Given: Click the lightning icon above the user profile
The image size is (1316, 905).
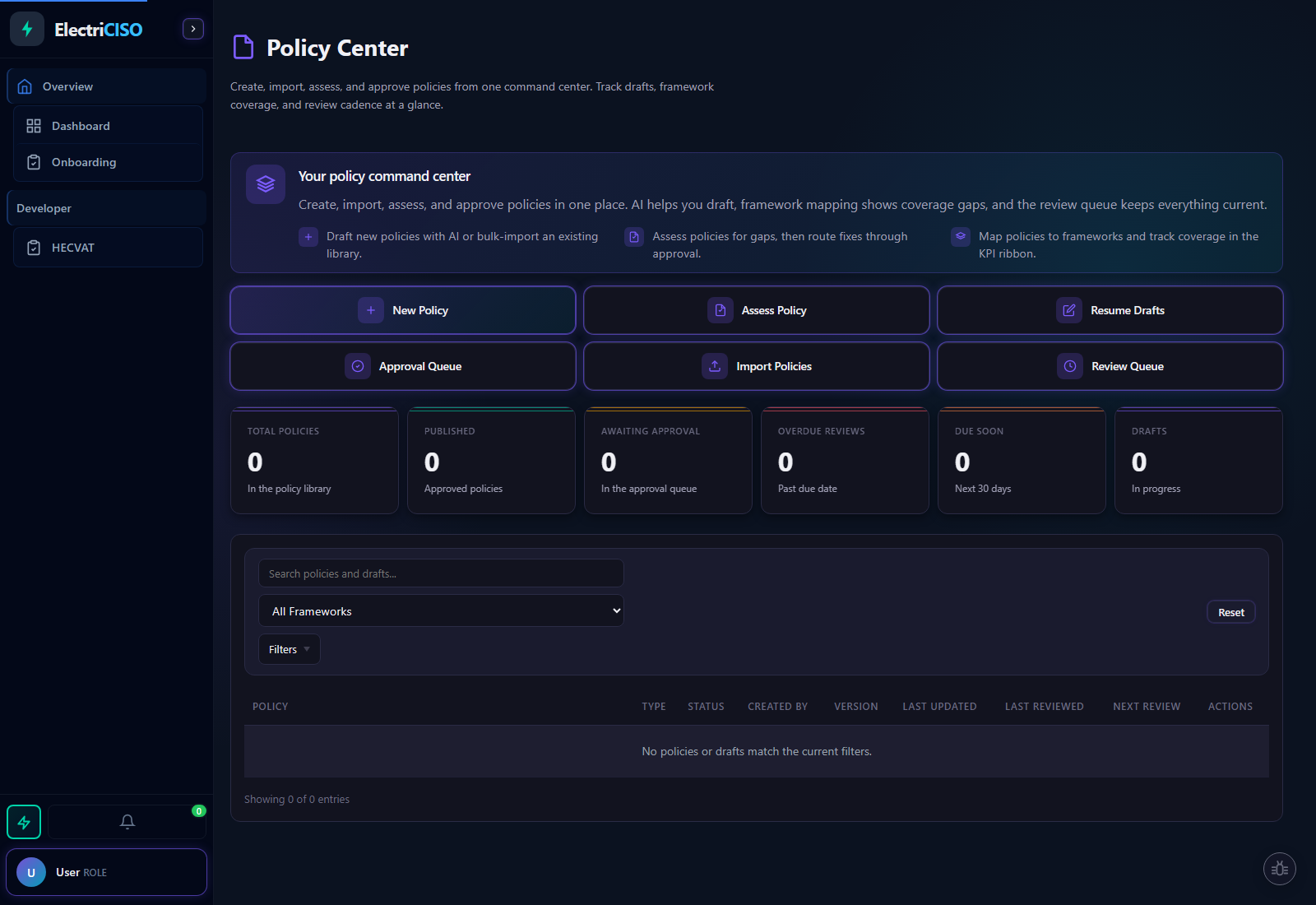Looking at the screenshot, I should tap(24, 821).
